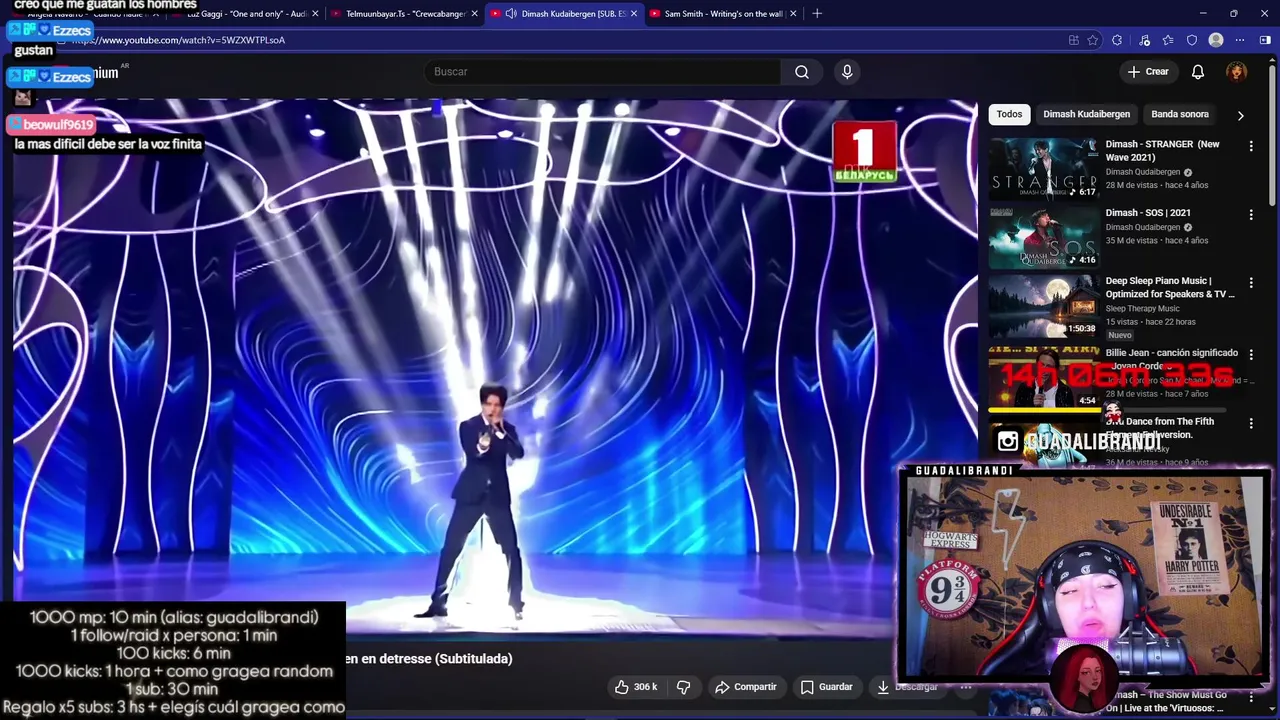
Task: Mute the Dimash tab via speaker icon
Action: pos(511,14)
